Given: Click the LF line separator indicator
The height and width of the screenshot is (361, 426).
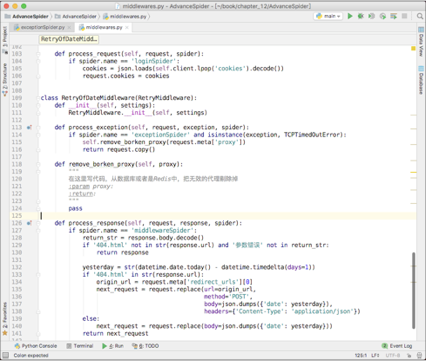Looking at the screenshot, I should [375, 355].
